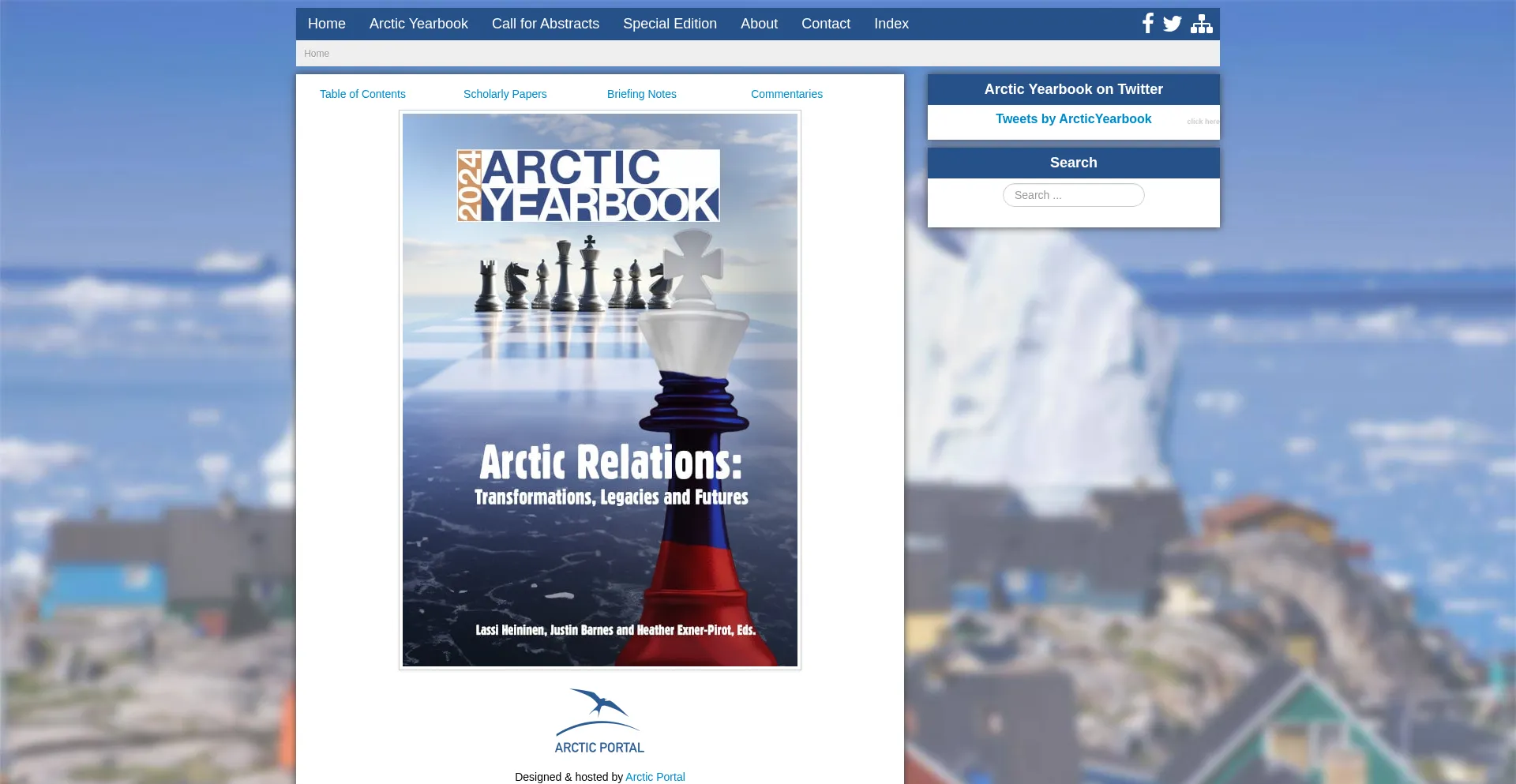The height and width of the screenshot is (784, 1516).
Task: Go to Home in navigation bar
Action: (x=326, y=24)
